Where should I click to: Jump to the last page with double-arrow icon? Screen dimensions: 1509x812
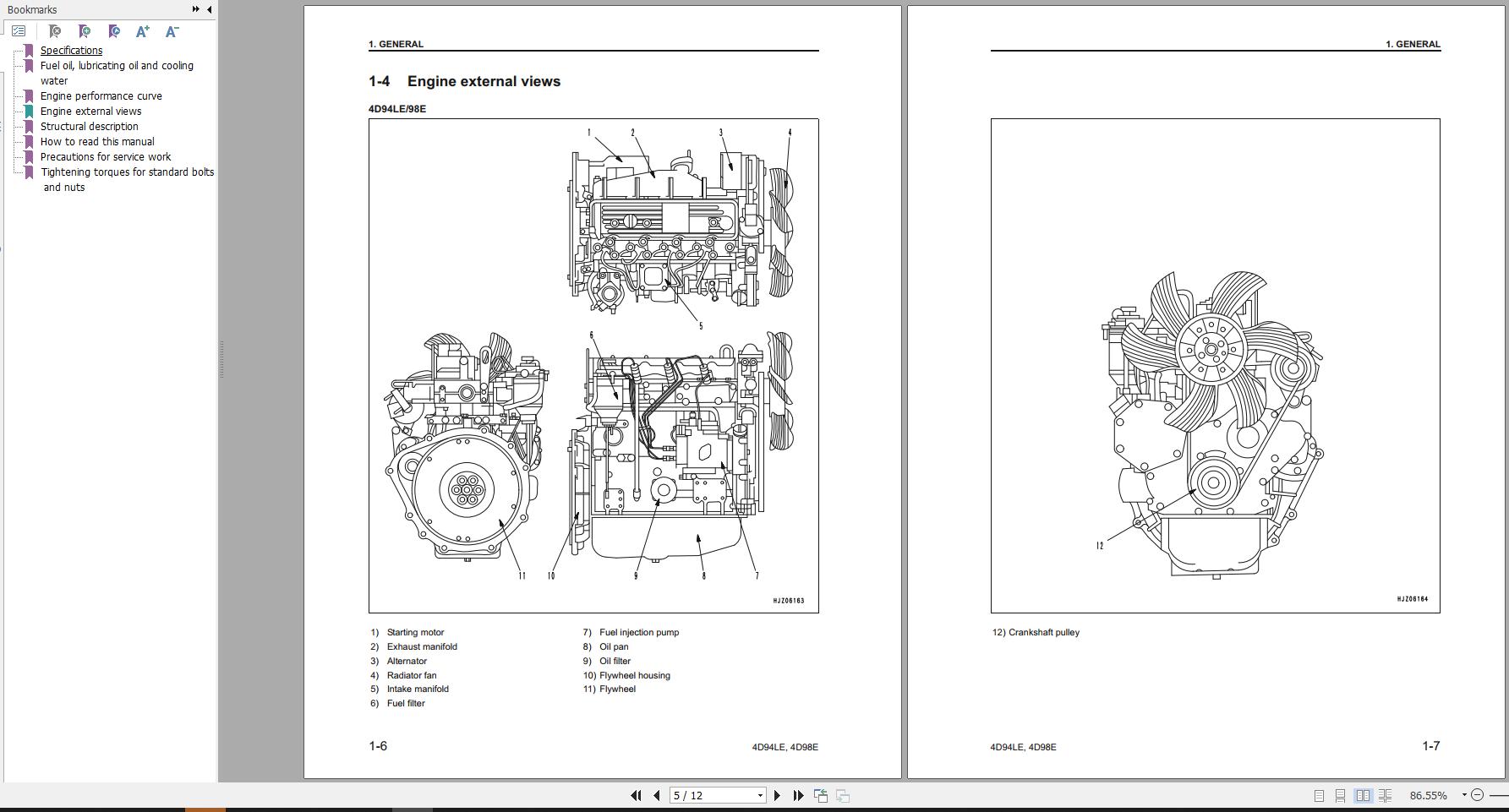coord(799,795)
